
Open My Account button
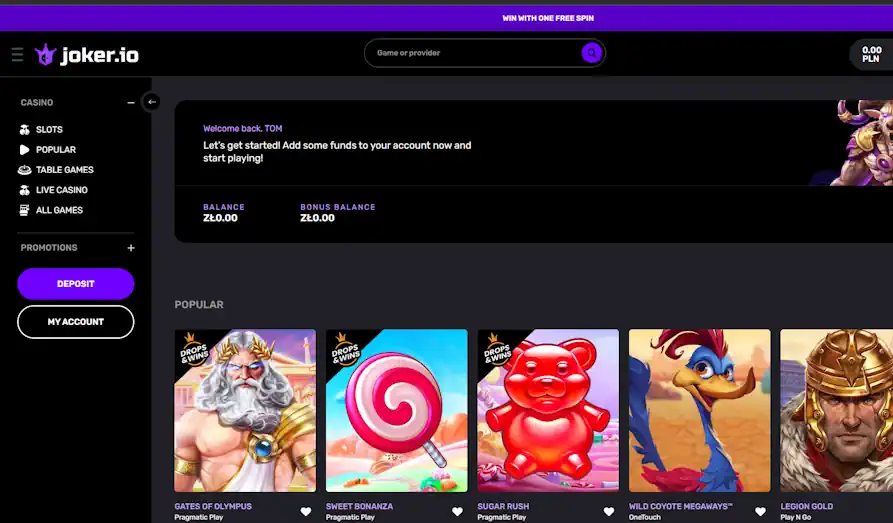(x=75, y=322)
